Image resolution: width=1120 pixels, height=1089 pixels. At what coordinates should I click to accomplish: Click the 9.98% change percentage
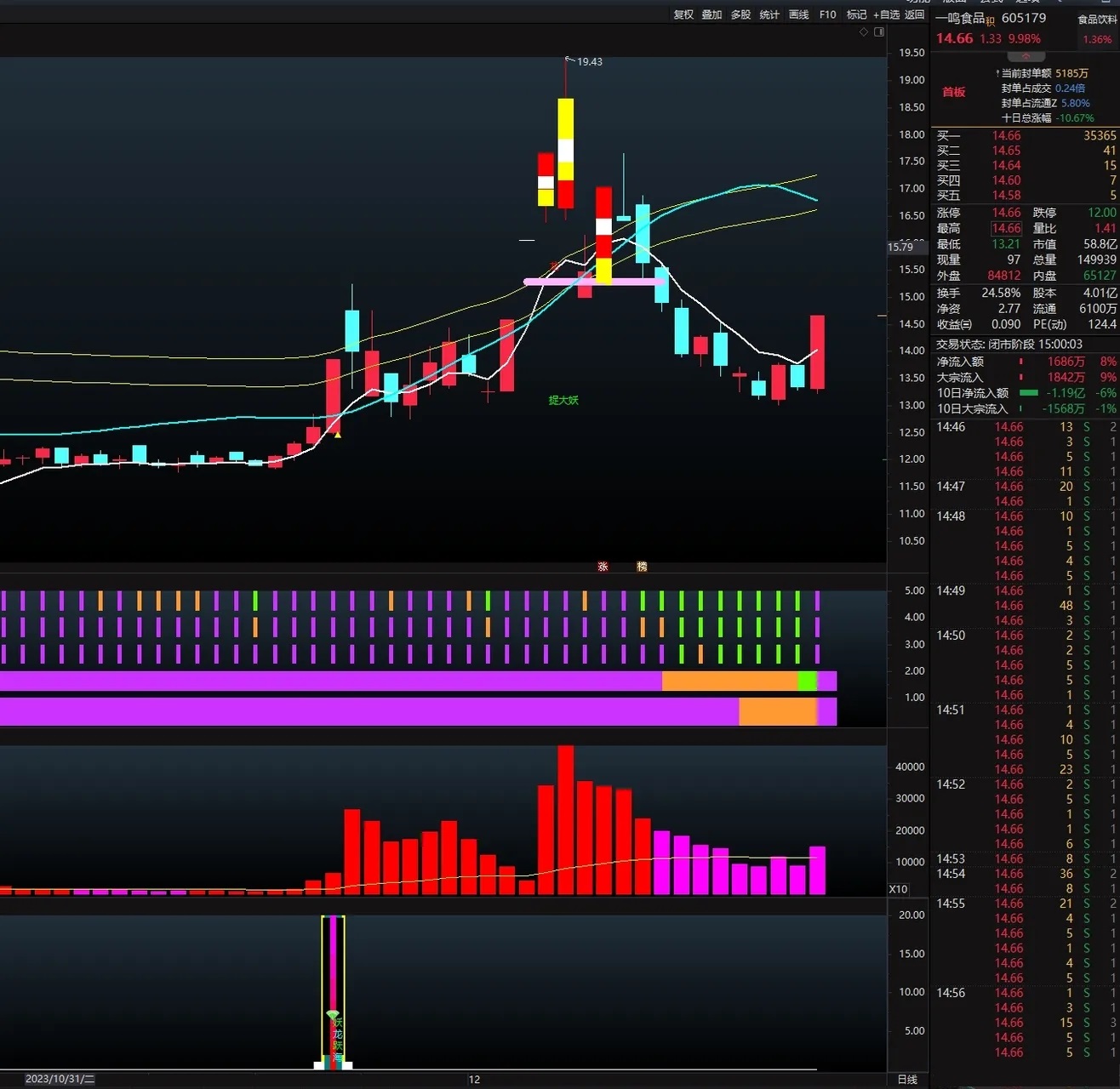click(x=1024, y=39)
